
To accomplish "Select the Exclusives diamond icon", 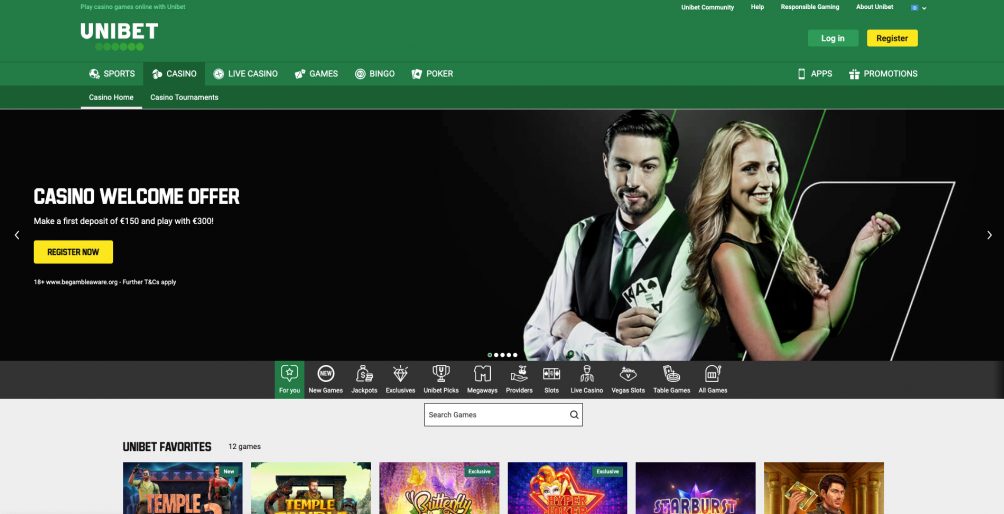I will [x=400, y=380].
